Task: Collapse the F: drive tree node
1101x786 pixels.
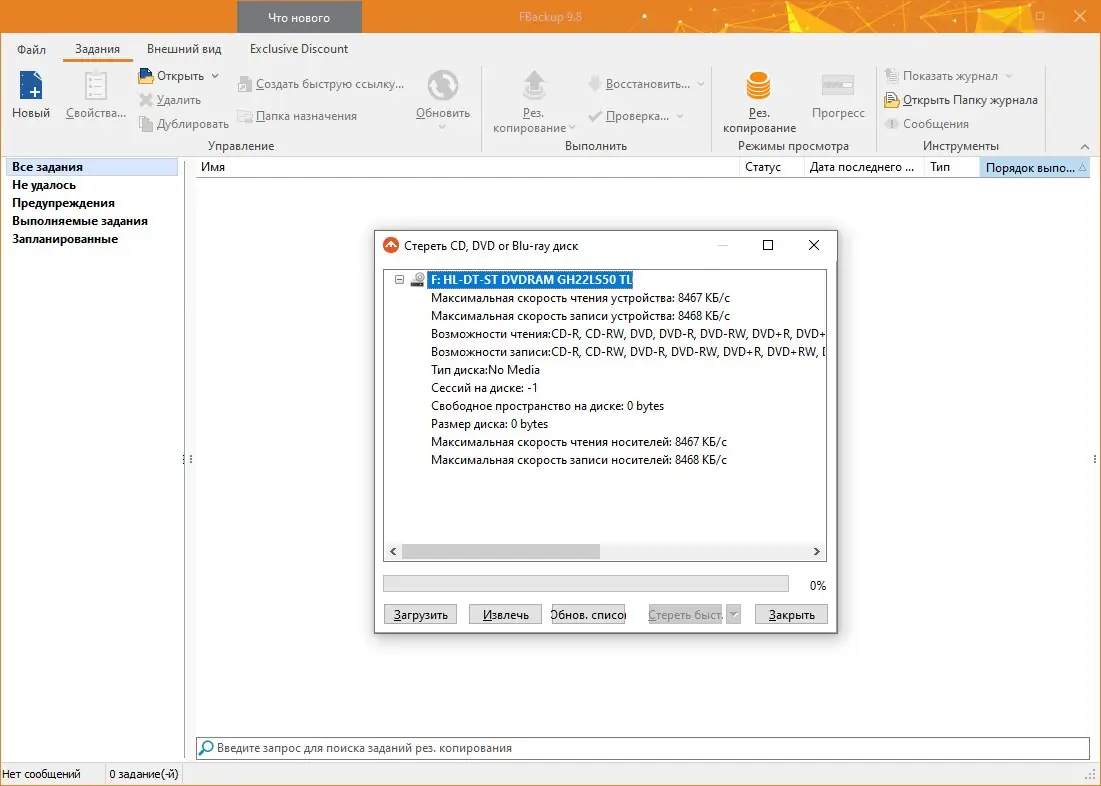Action: pyautogui.click(x=400, y=280)
